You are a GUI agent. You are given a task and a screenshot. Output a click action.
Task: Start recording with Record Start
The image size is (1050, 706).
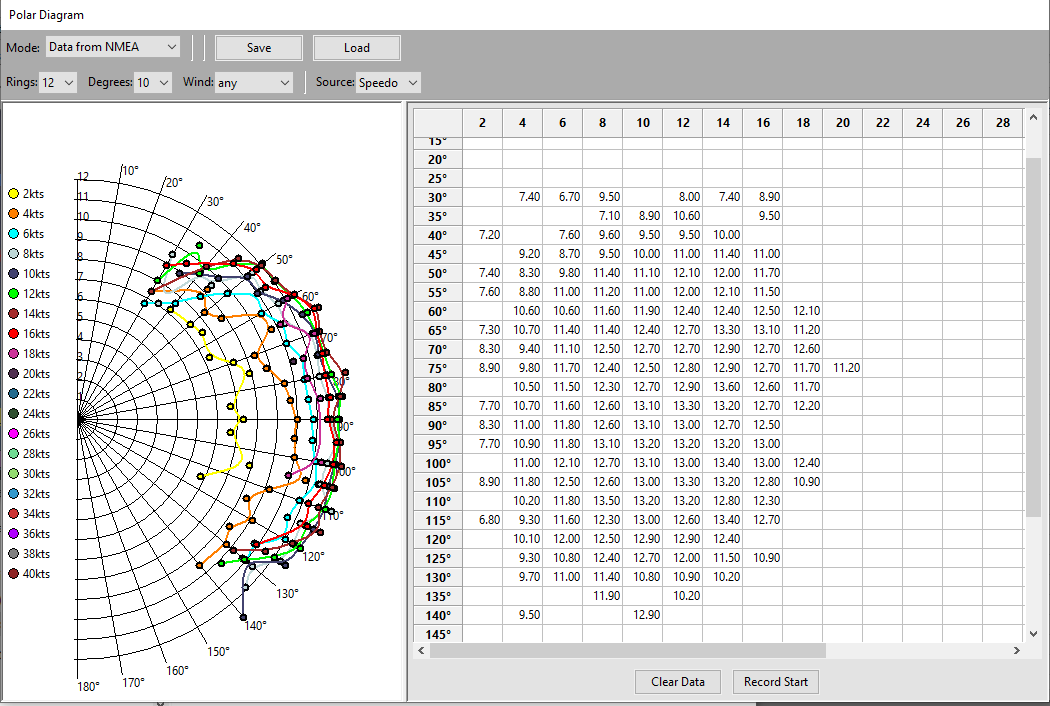[776, 682]
